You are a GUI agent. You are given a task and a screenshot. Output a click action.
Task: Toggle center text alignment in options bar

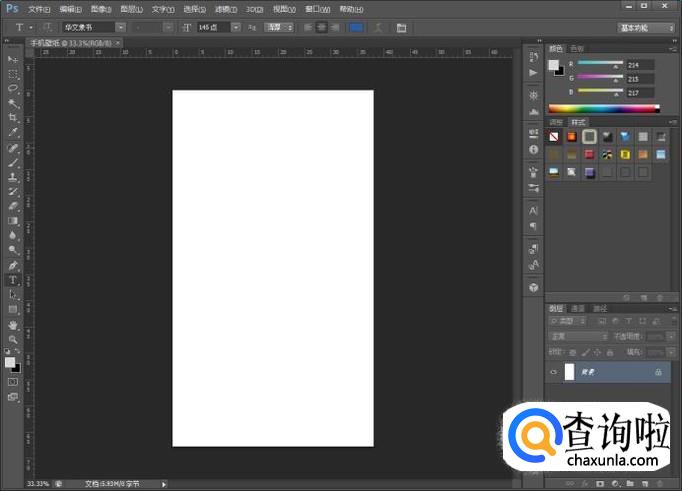tap(322, 27)
